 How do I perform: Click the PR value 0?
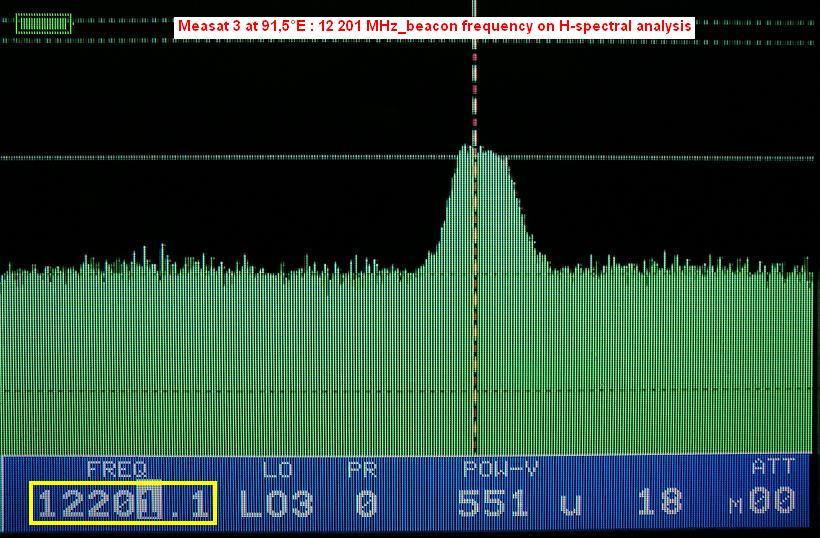[x=366, y=503]
